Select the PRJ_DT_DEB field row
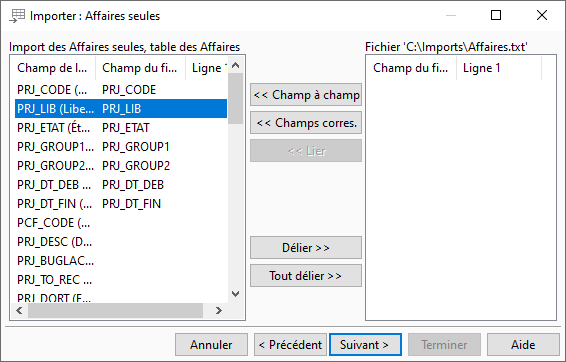Viewport: 566px width, 362px height. pyautogui.click(x=121, y=185)
